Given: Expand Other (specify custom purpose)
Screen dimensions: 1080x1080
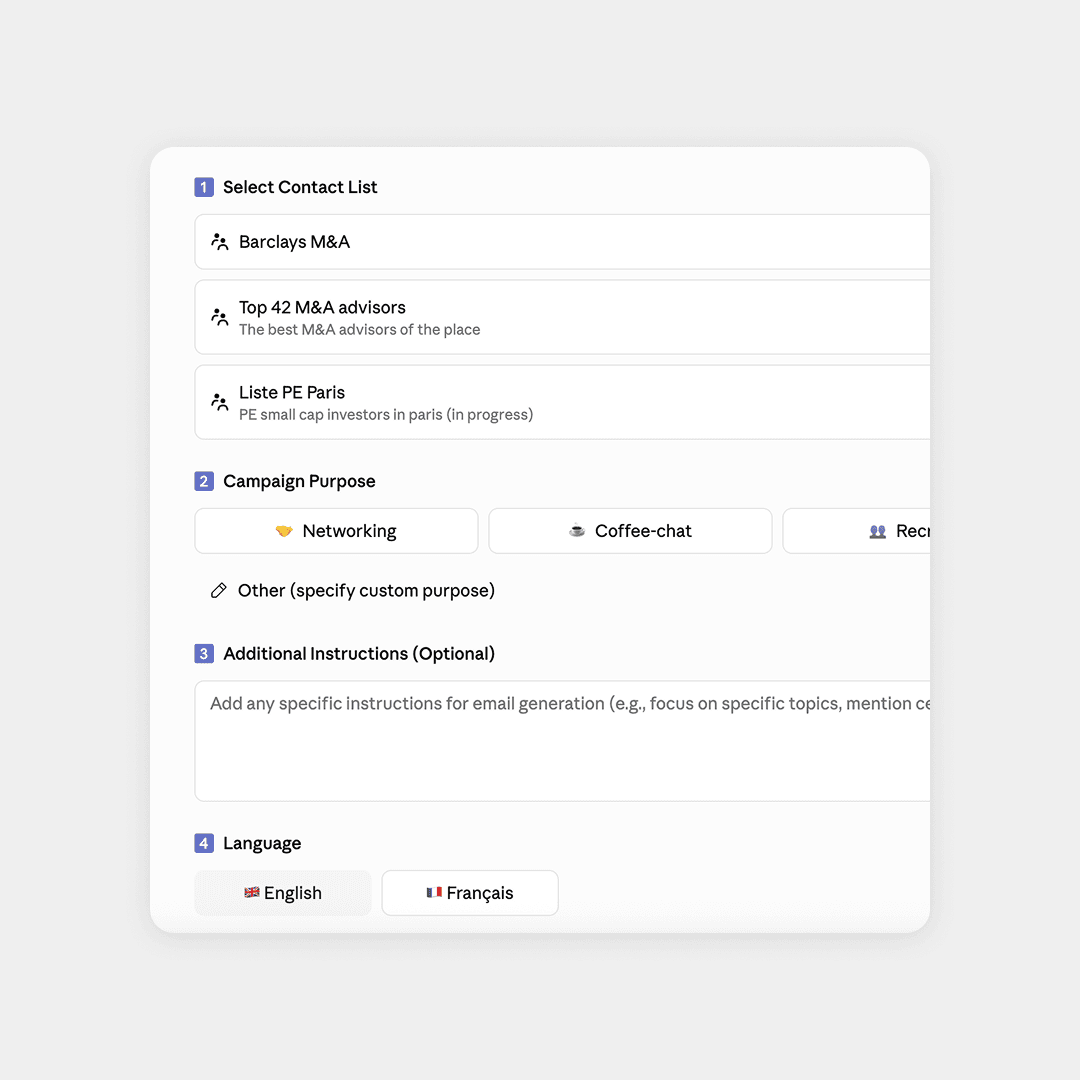Looking at the screenshot, I should (x=366, y=591).
